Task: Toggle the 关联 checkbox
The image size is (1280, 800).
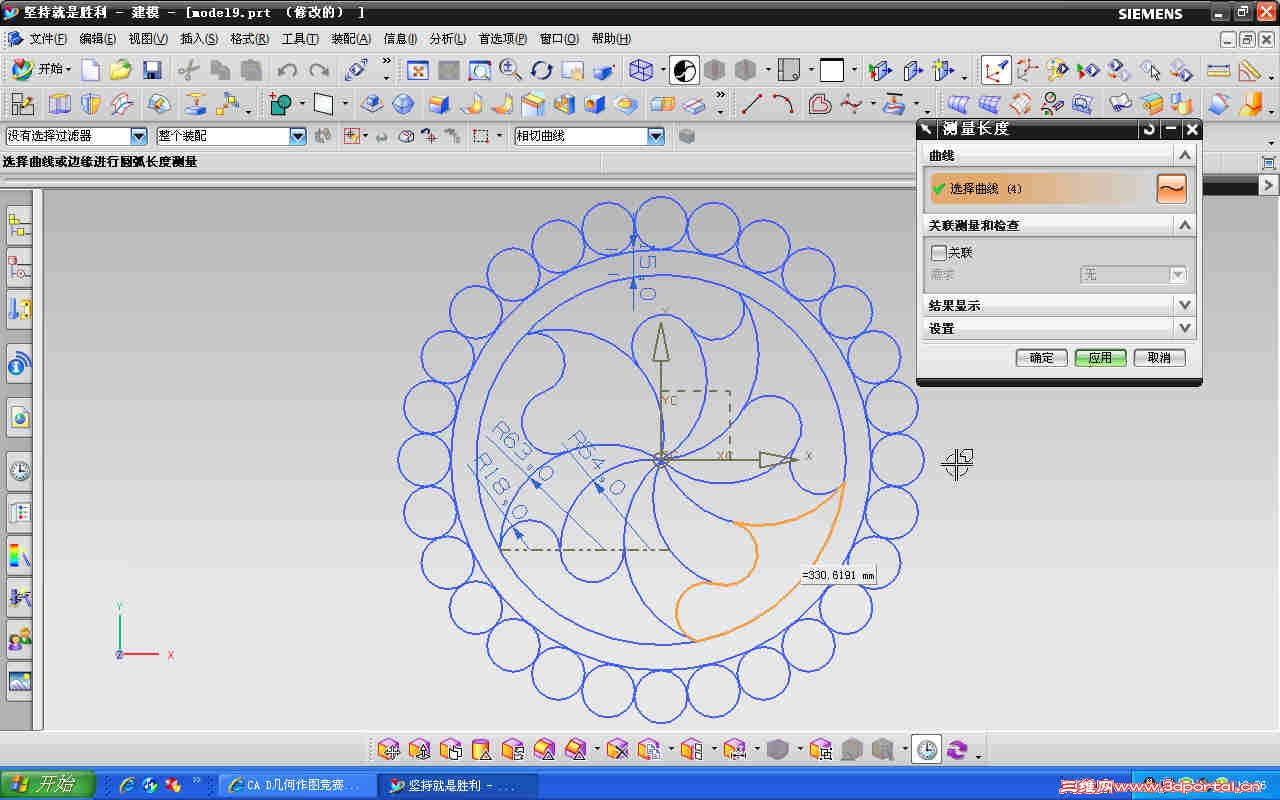Action: point(938,253)
